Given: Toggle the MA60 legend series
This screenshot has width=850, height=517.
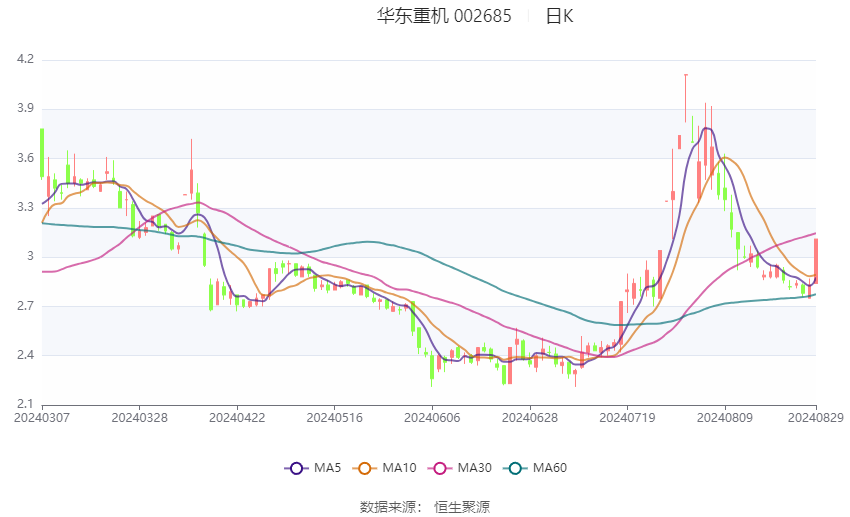Looking at the screenshot, I should (535, 468).
